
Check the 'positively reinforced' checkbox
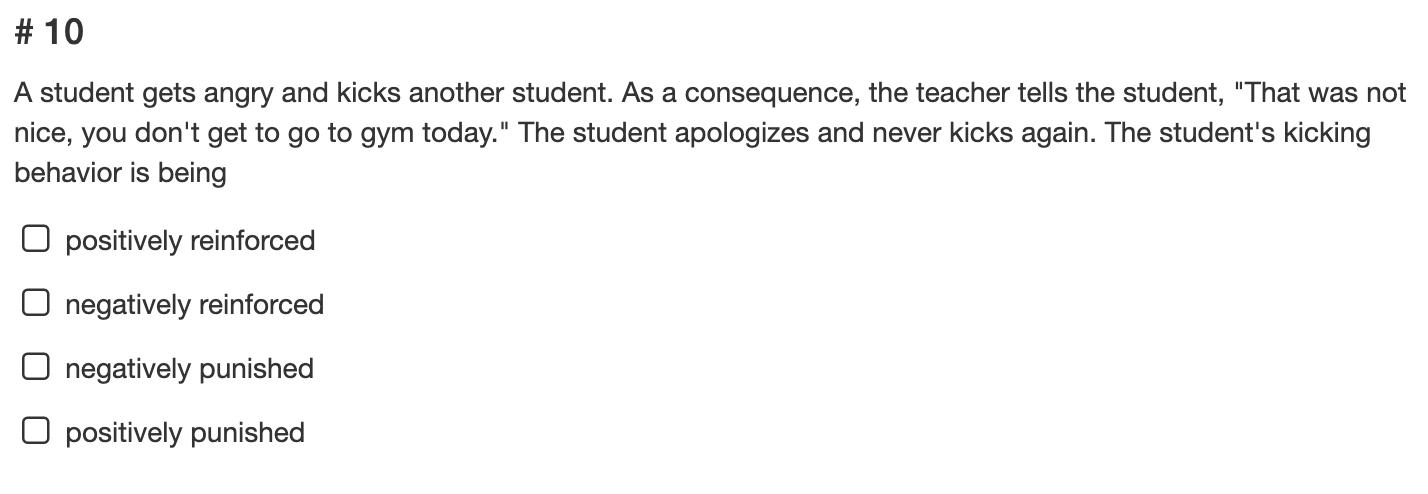point(37,240)
